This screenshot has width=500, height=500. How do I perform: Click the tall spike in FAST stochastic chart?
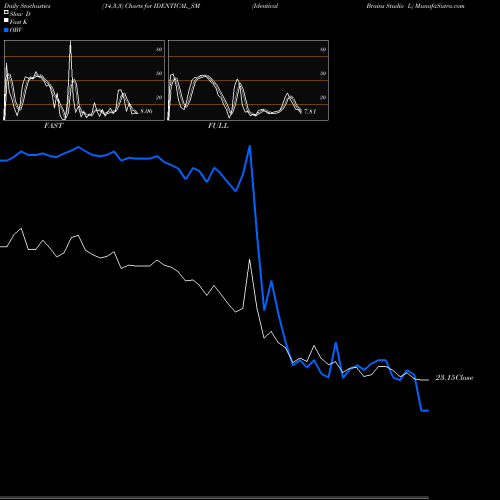pos(70,43)
